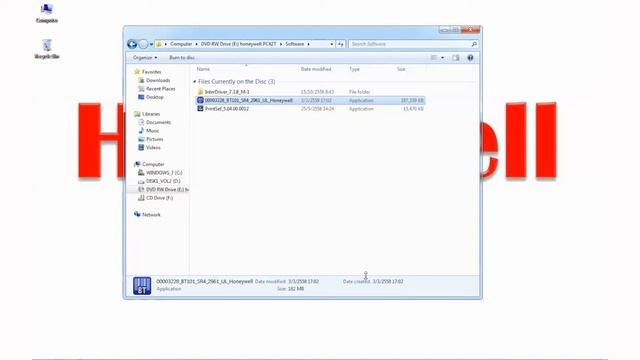The height and width of the screenshot is (360, 640).
Task: Sort by the Type column header
Action: click(354, 69)
